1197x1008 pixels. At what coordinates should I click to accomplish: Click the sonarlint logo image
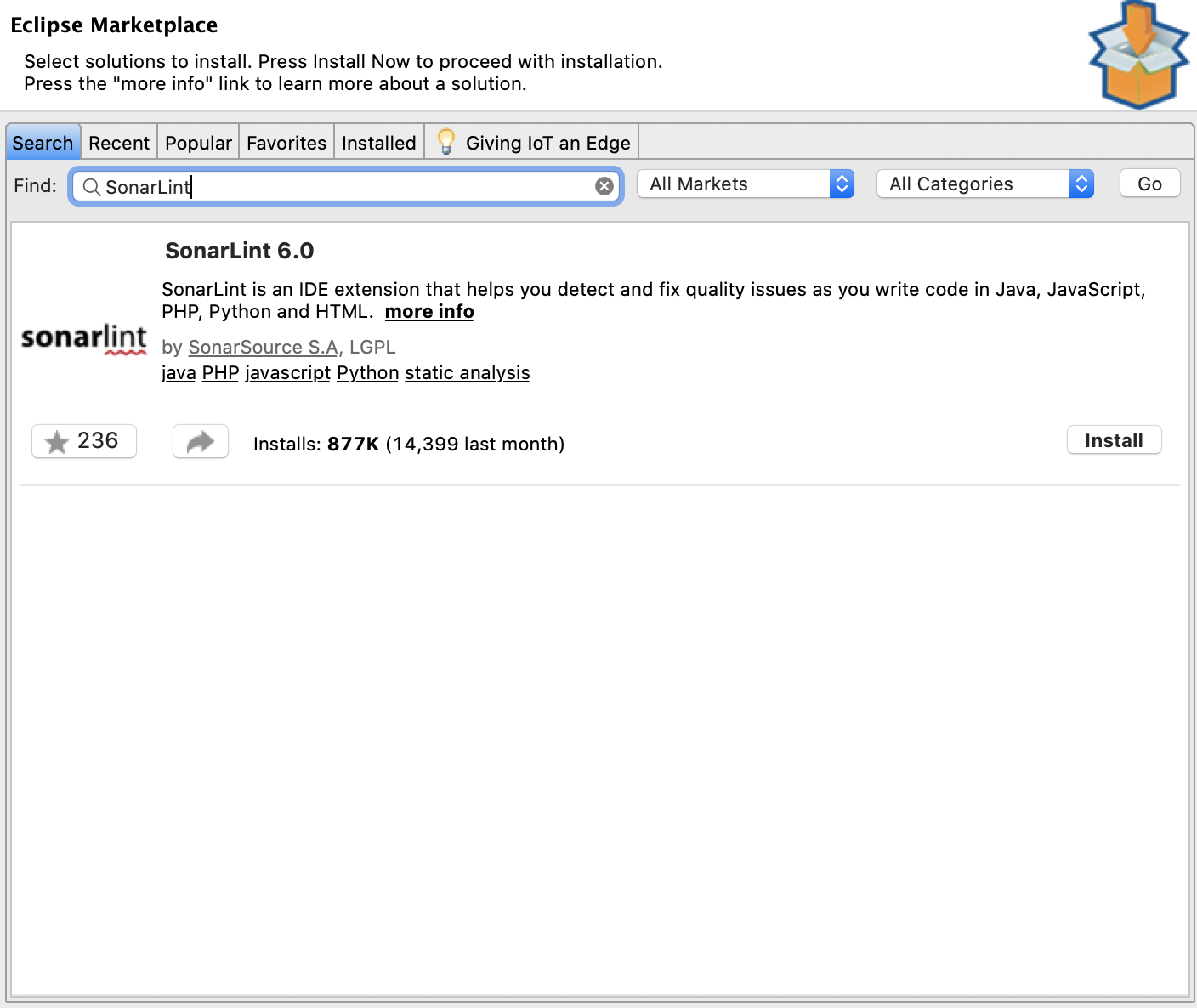[x=83, y=339]
